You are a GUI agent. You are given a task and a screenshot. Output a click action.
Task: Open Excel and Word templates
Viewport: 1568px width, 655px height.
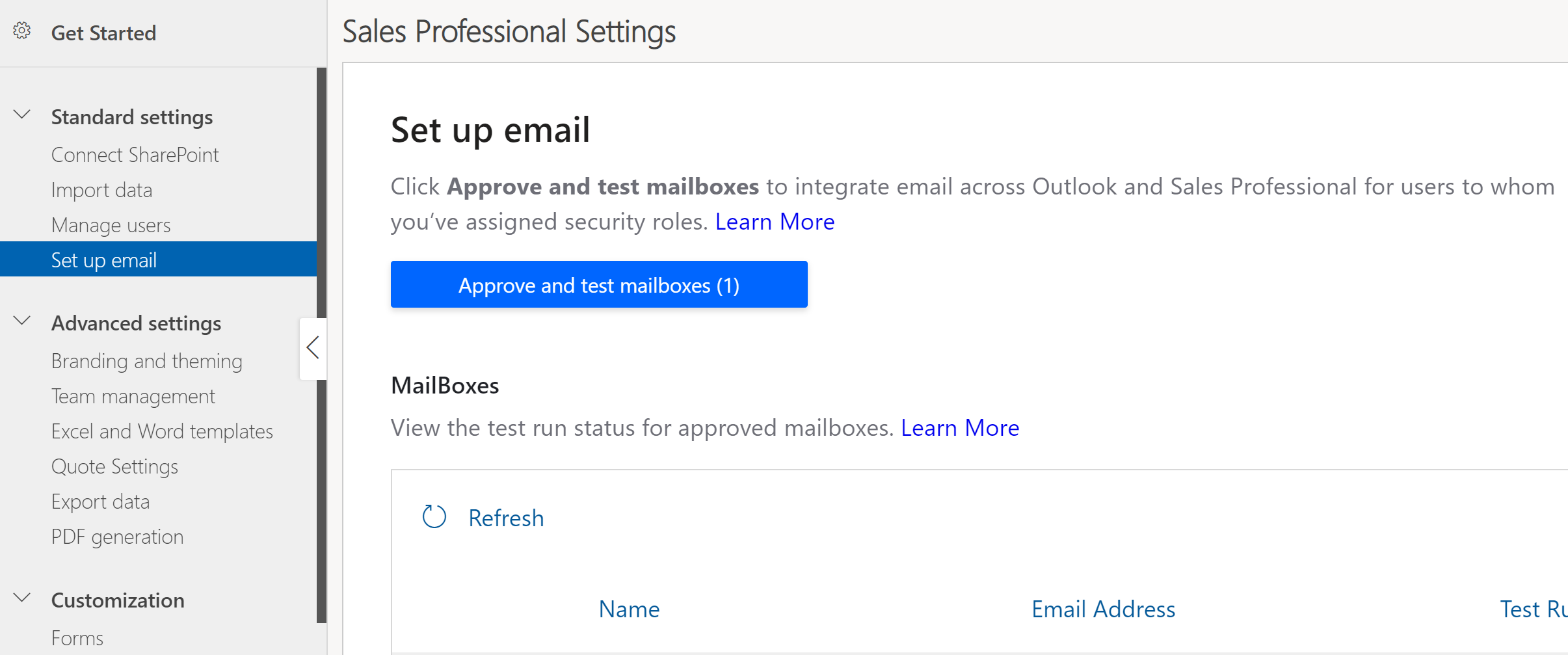pyautogui.click(x=162, y=431)
